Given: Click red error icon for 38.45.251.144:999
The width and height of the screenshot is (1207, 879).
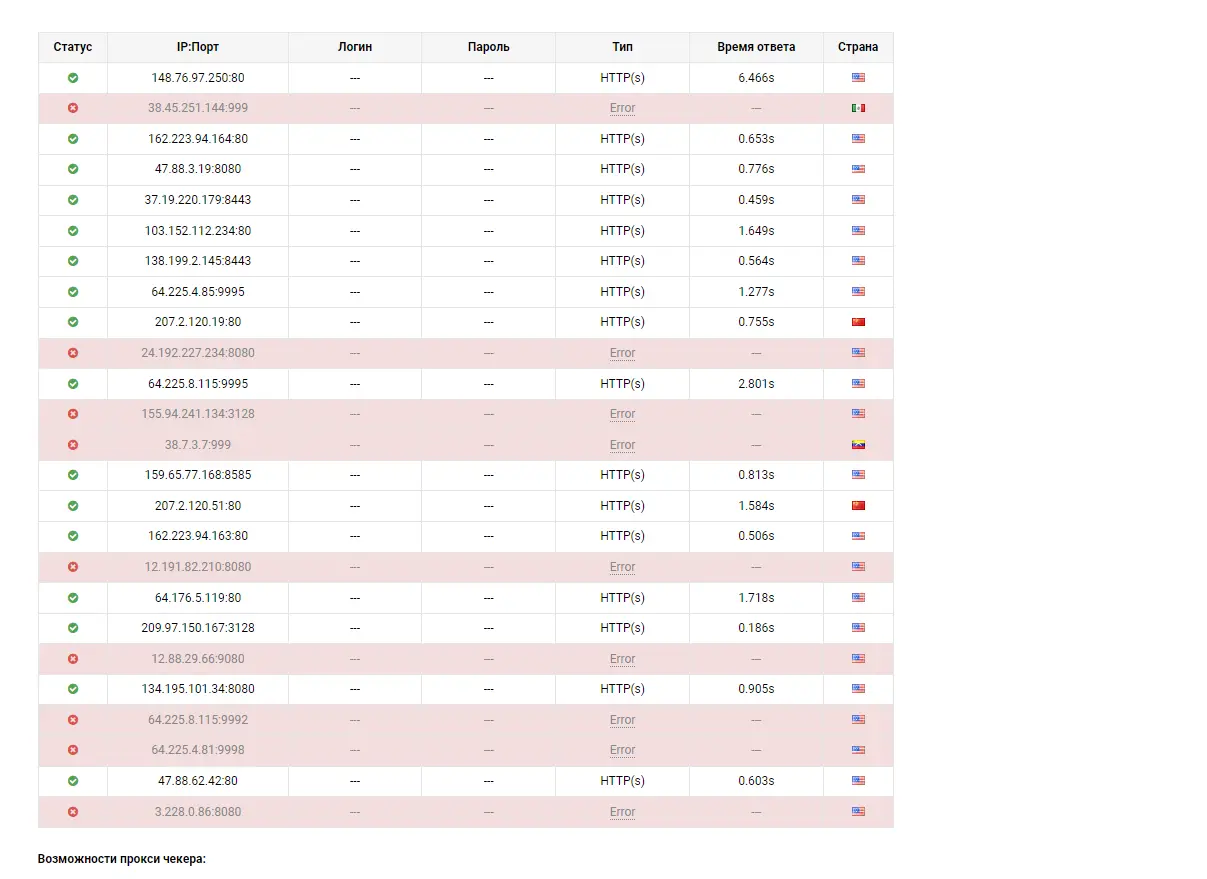Looking at the screenshot, I should [73, 108].
